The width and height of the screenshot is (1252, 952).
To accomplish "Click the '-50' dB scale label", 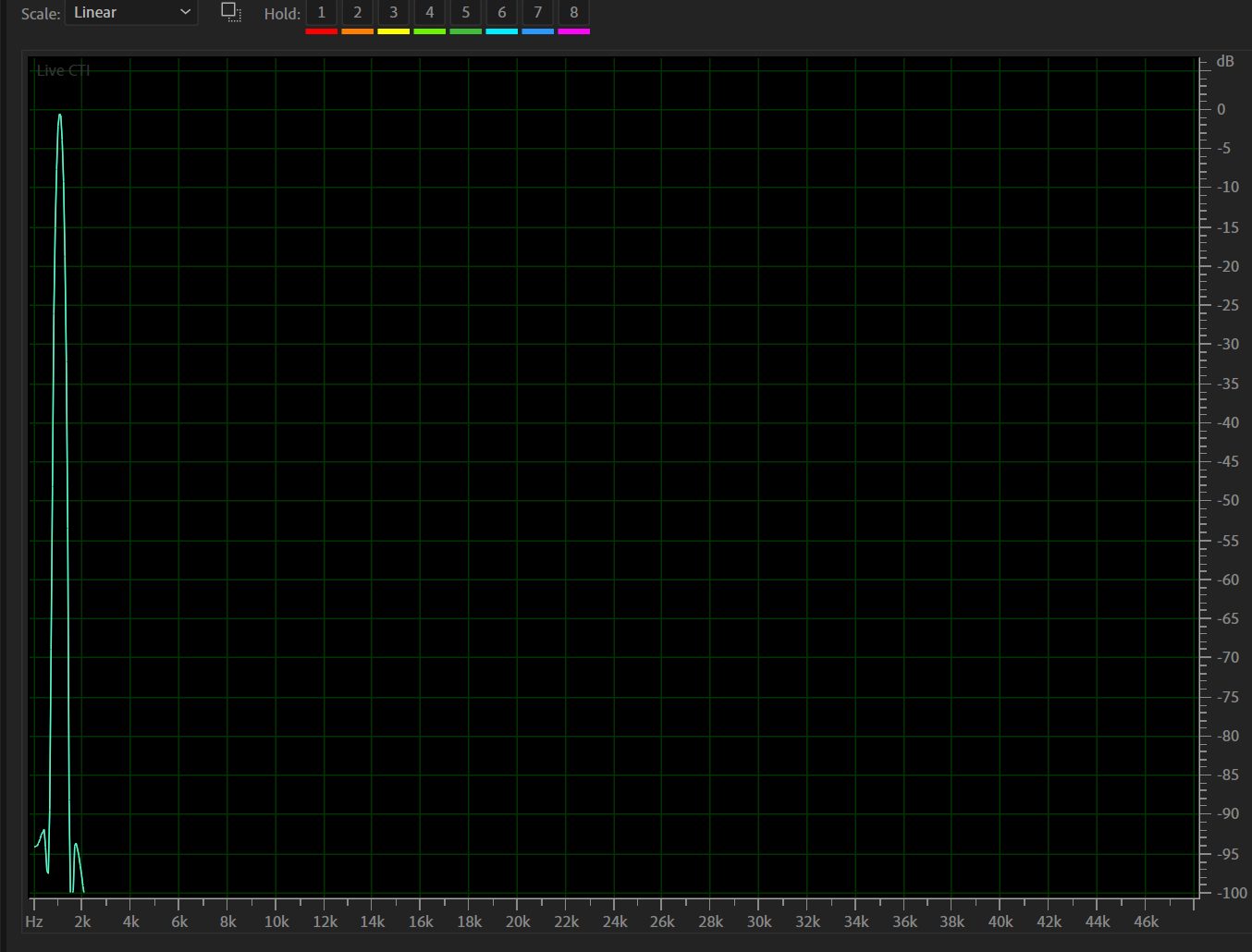I will (1227, 500).
